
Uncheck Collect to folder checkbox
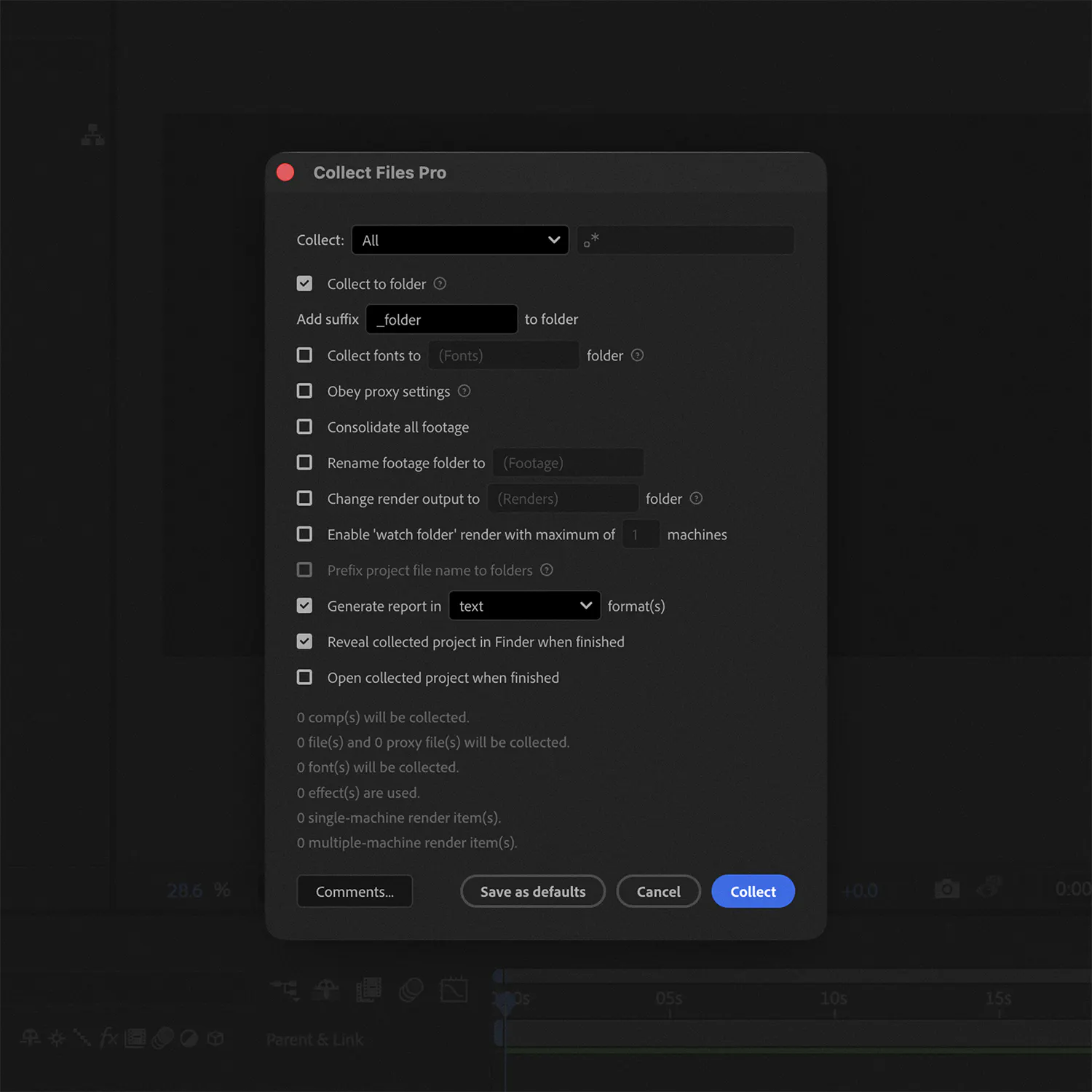click(304, 283)
